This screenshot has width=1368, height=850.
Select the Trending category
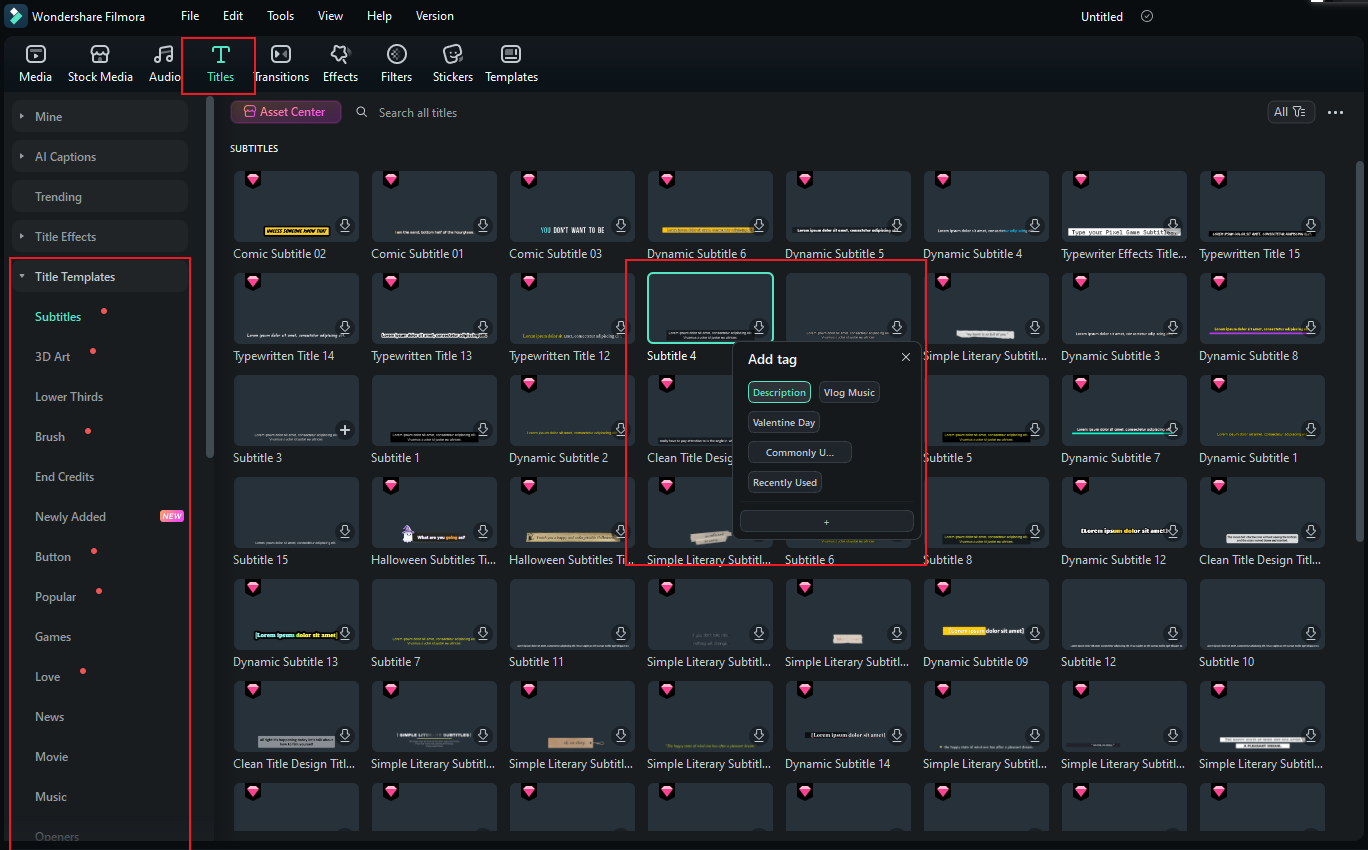pyautogui.click(x=99, y=196)
